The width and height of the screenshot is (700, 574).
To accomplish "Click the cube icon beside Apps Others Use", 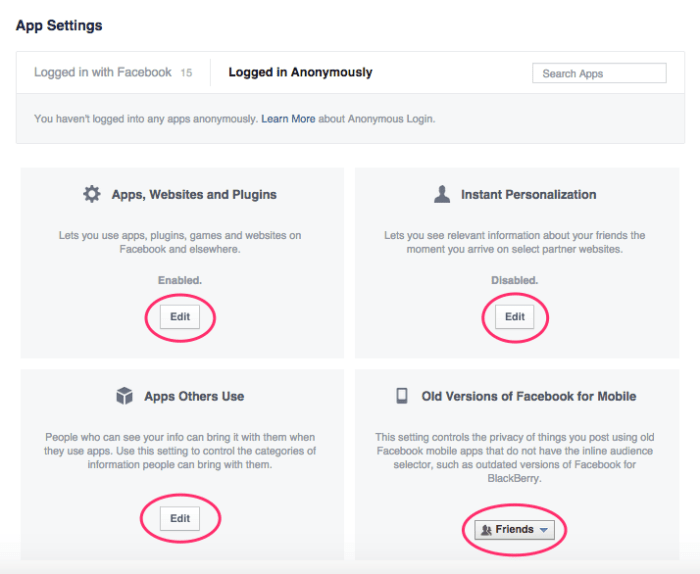I will [125, 396].
